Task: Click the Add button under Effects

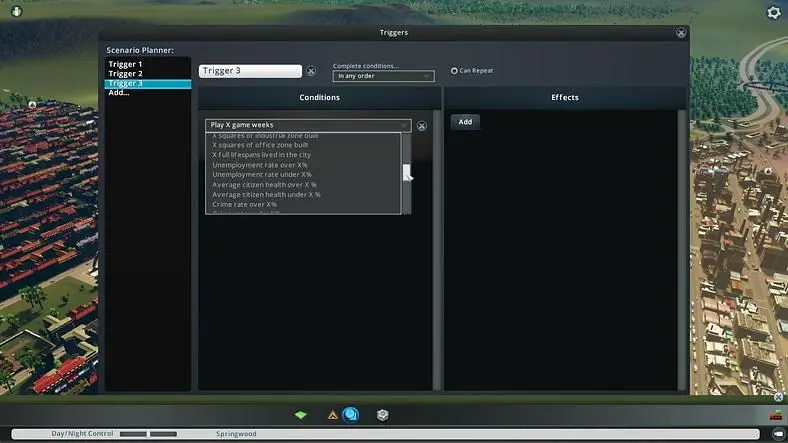Action: [x=465, y=122]
